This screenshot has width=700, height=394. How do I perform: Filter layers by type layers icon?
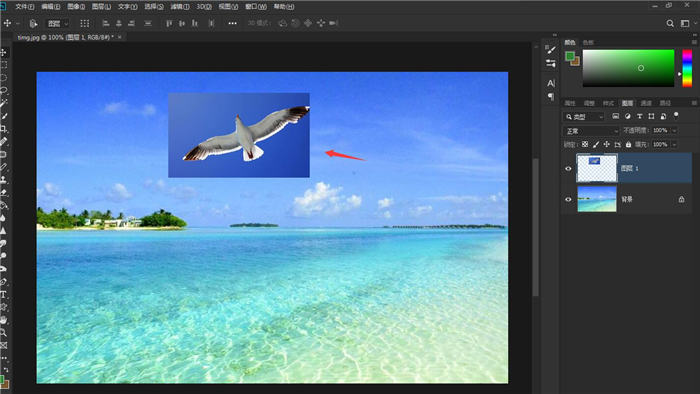point(639,116)
